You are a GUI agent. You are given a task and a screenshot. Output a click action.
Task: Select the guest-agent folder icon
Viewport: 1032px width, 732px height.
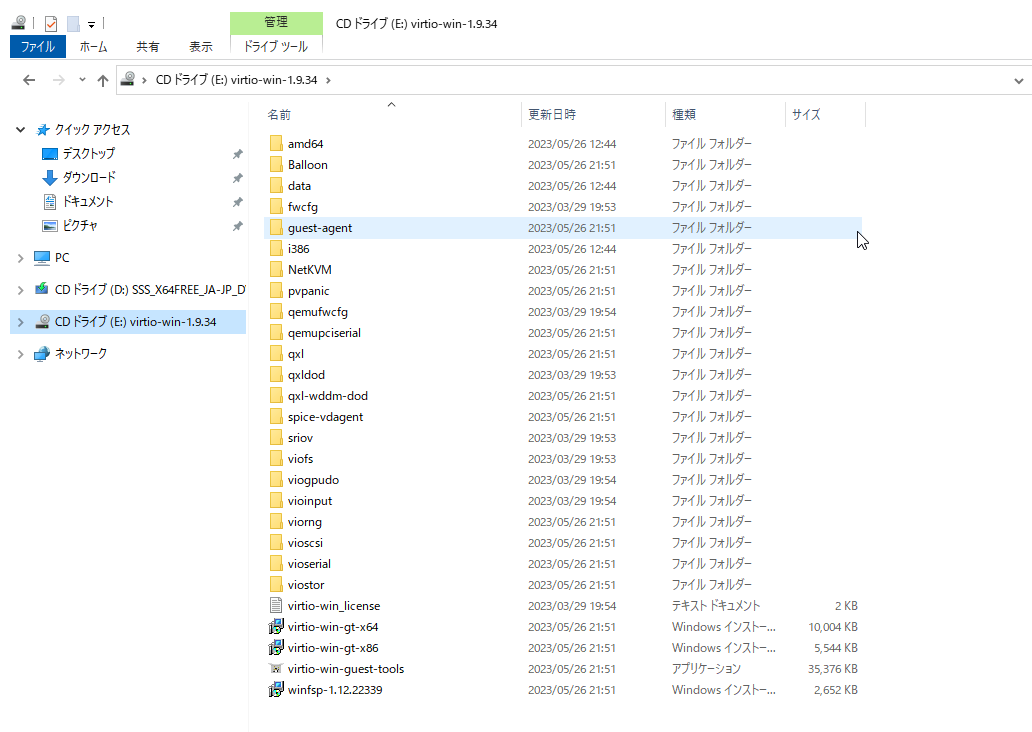pos(276,228)
